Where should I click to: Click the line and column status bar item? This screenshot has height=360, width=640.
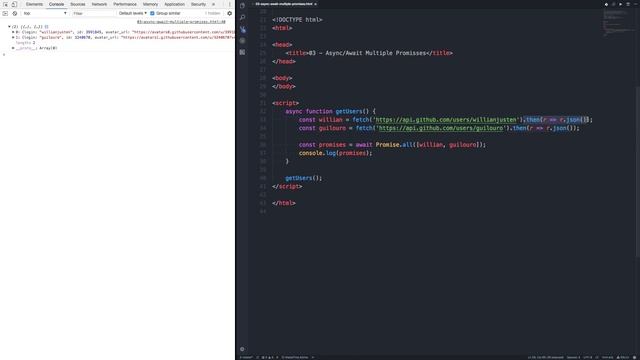545,357
